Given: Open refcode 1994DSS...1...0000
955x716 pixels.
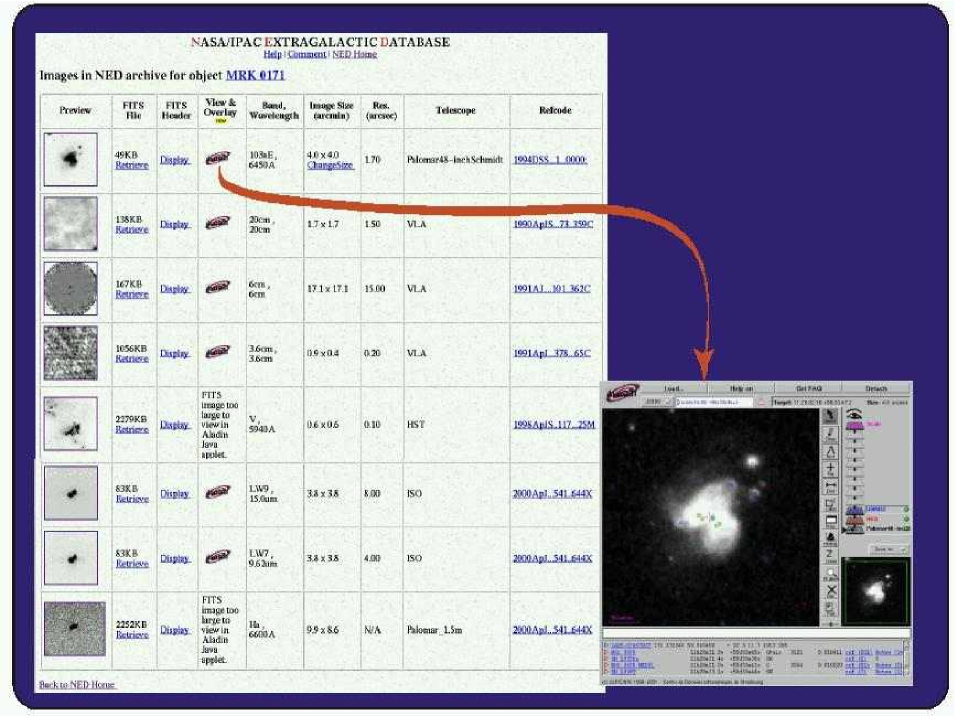Looking at the screenshot, I should coord(550,160).
